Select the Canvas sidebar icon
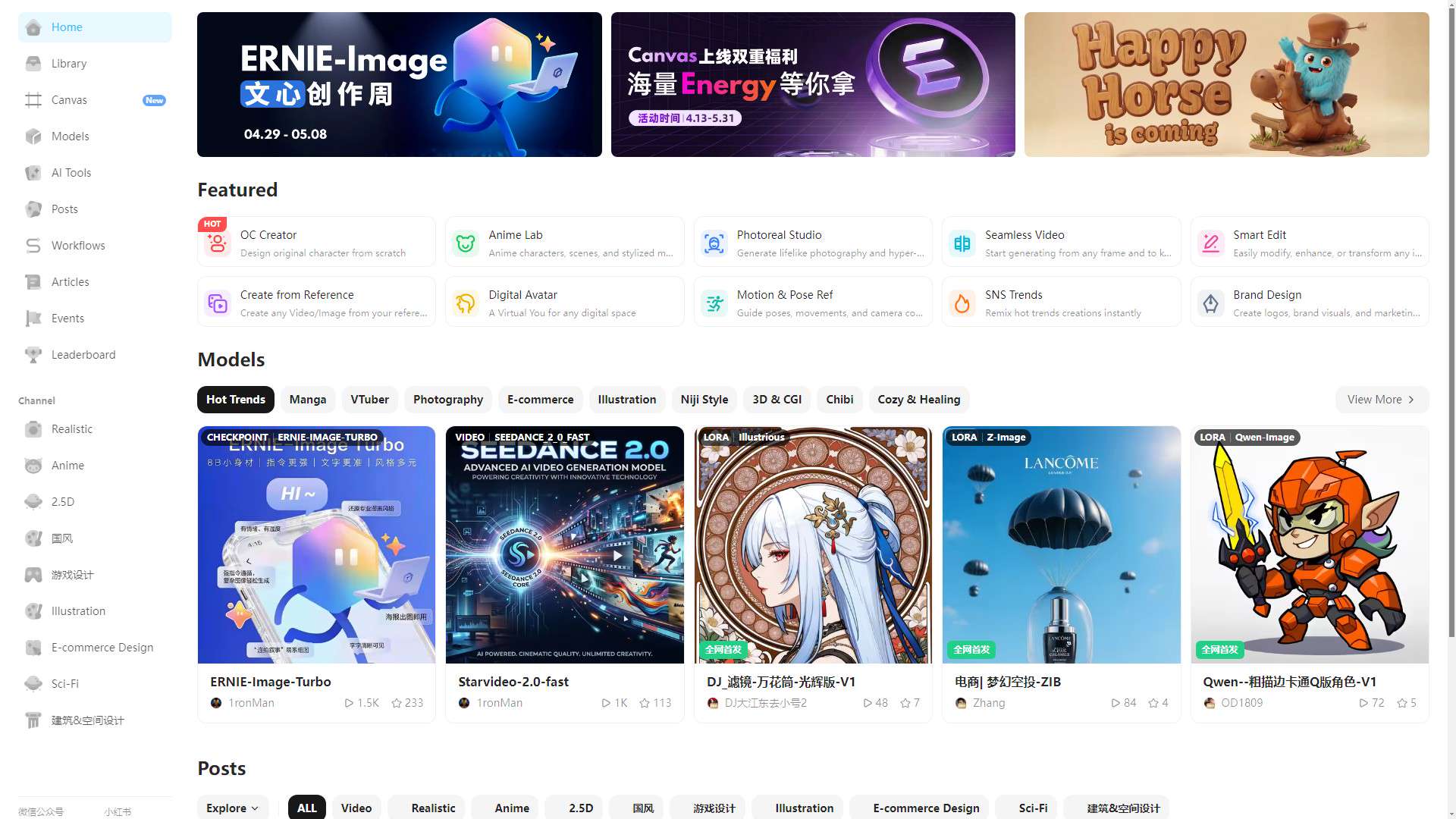Viewport: 1456px width, 819px height. [x=33, y=100]
